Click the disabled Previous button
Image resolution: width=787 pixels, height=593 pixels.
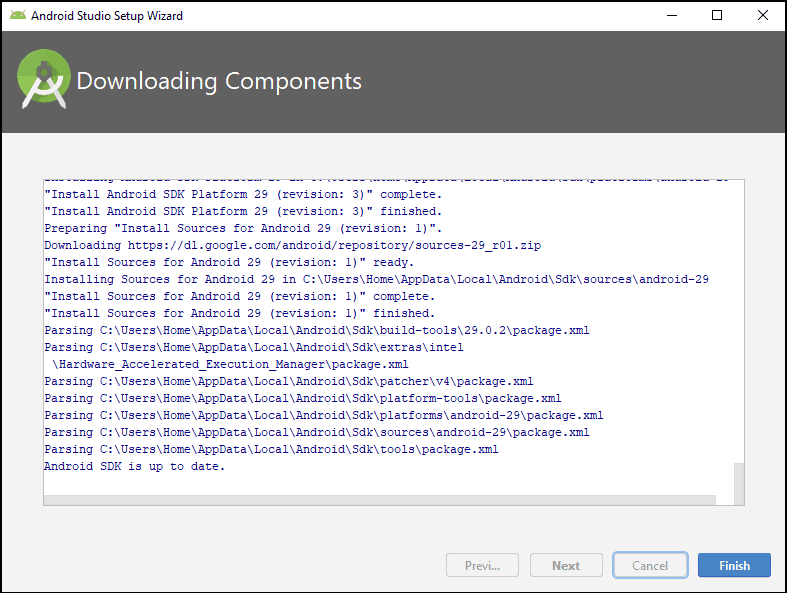(x=482, y=565)
